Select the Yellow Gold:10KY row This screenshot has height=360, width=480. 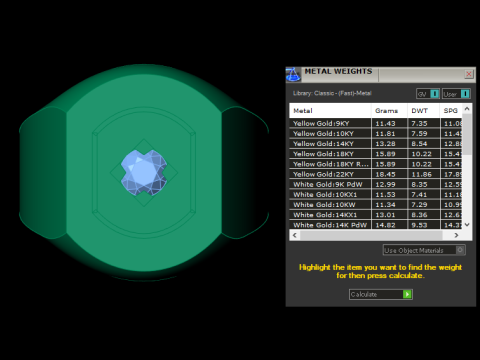pos(376,134)
